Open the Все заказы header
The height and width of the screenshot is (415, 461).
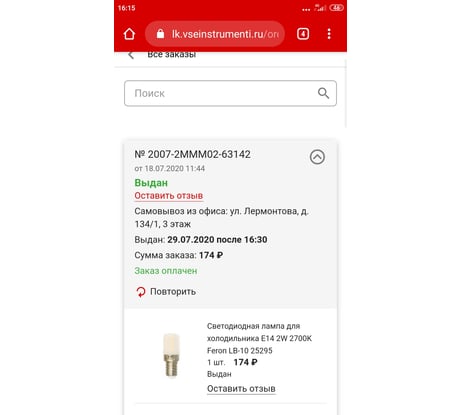point(172,55)
